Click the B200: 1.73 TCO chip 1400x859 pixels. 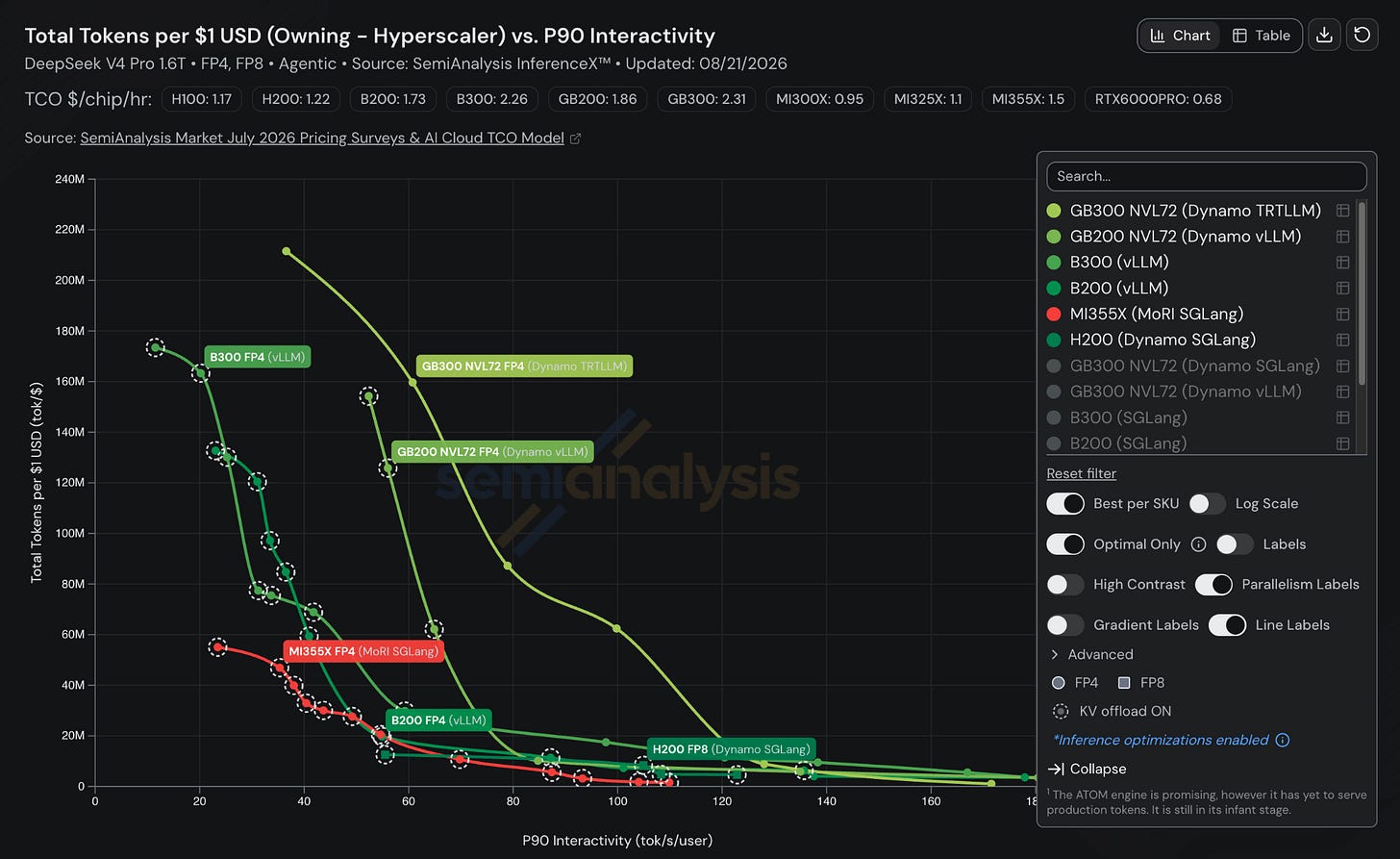[393, 99]
